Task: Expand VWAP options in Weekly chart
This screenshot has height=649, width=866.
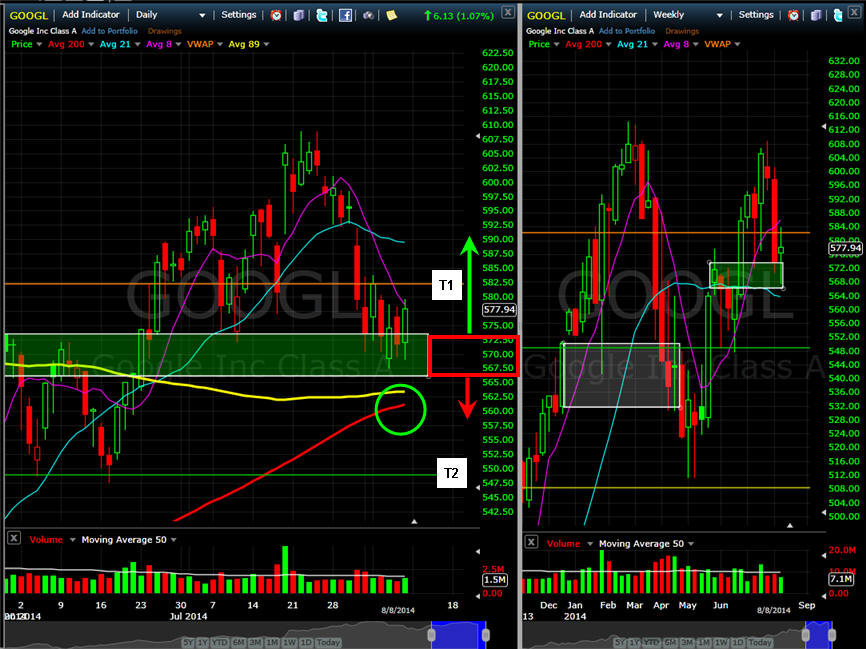Action: (737, 45)
